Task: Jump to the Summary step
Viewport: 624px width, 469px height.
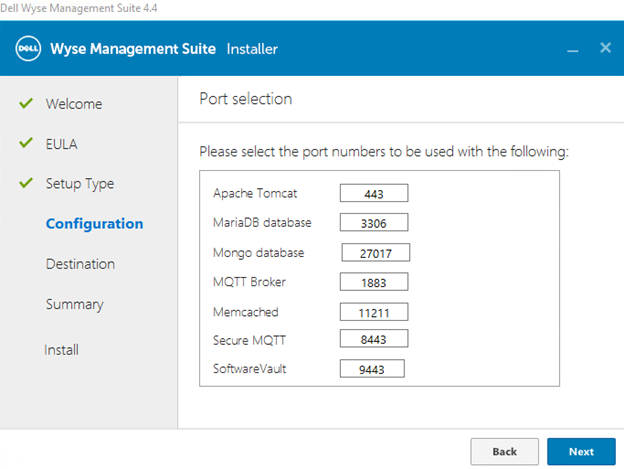Action: click(74, 304)
